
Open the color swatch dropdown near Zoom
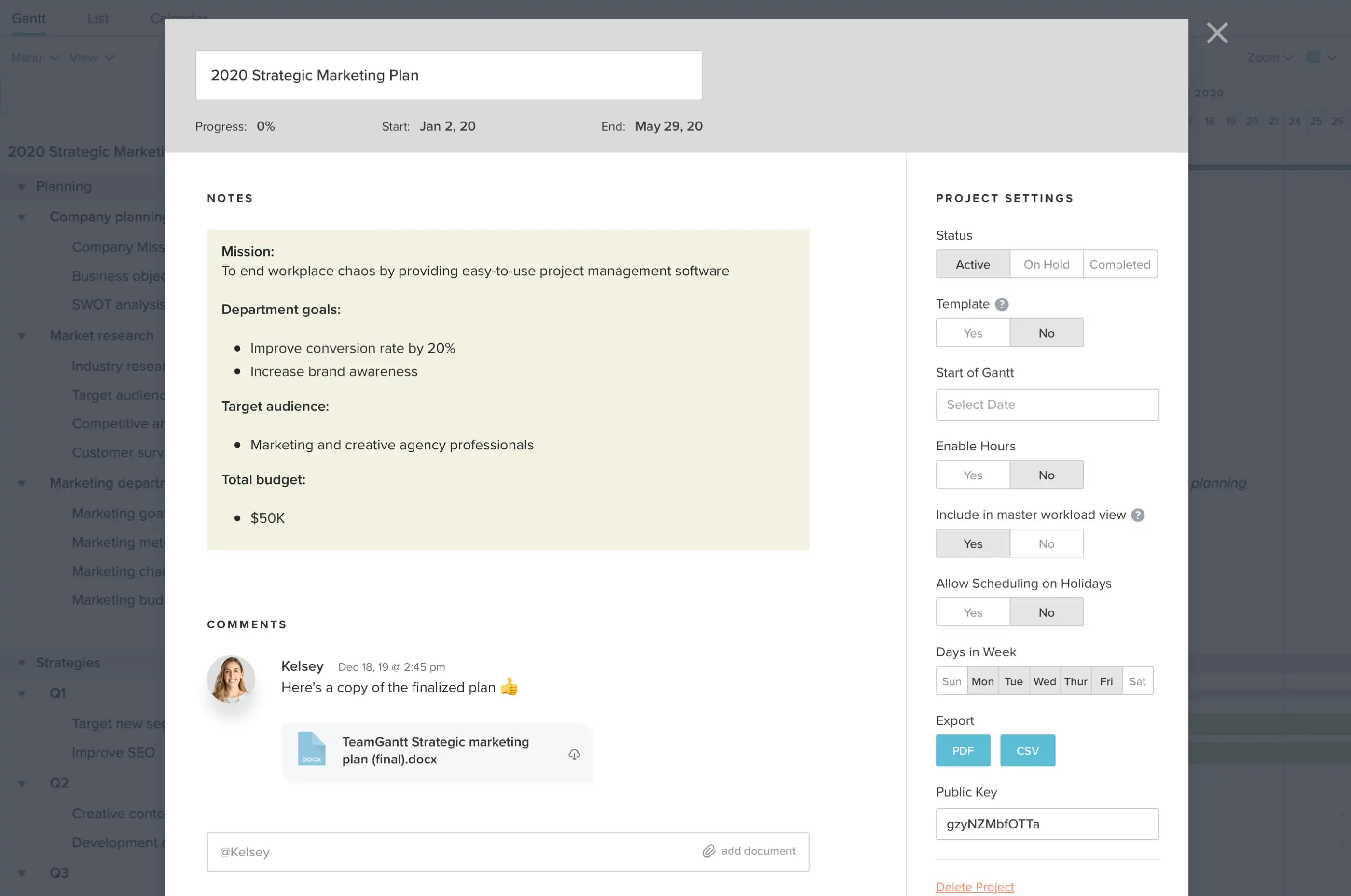1321,58
